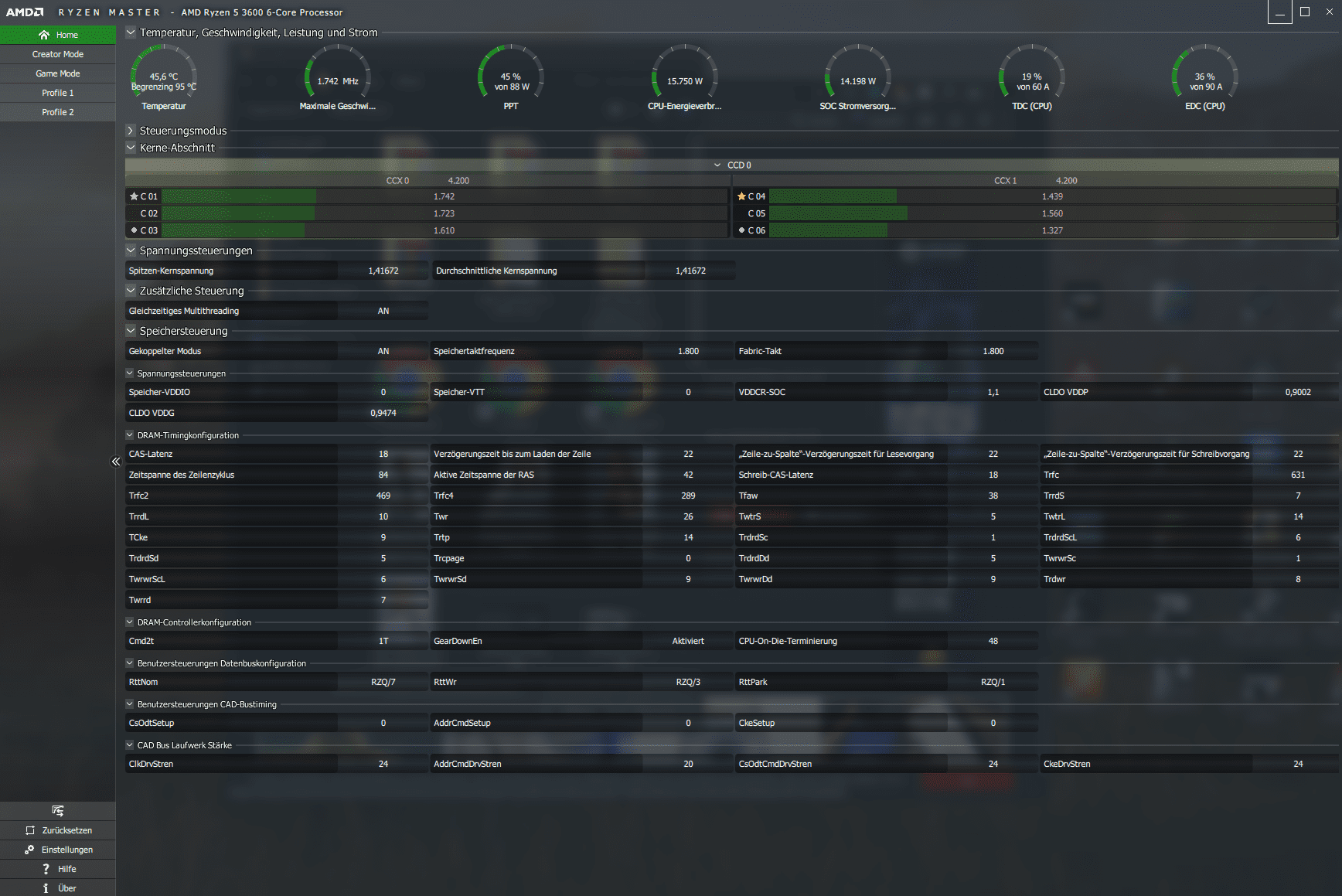Click the dot marker on core C 03
Screen dimensions: 1342x896
coord(135,230)
